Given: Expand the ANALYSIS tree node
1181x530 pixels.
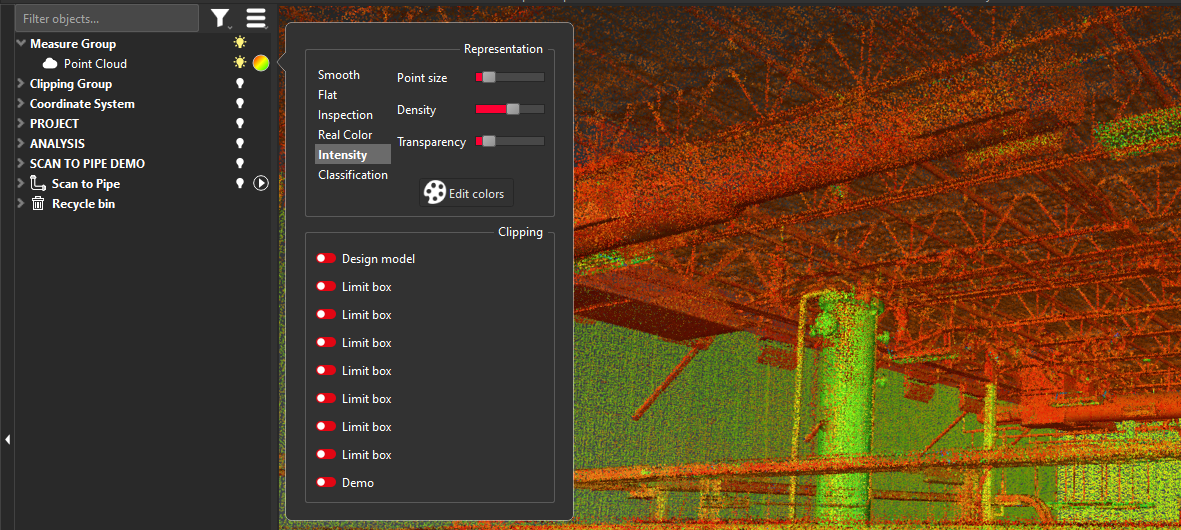Looking at the screenshot, I should [x=21, y=144].
